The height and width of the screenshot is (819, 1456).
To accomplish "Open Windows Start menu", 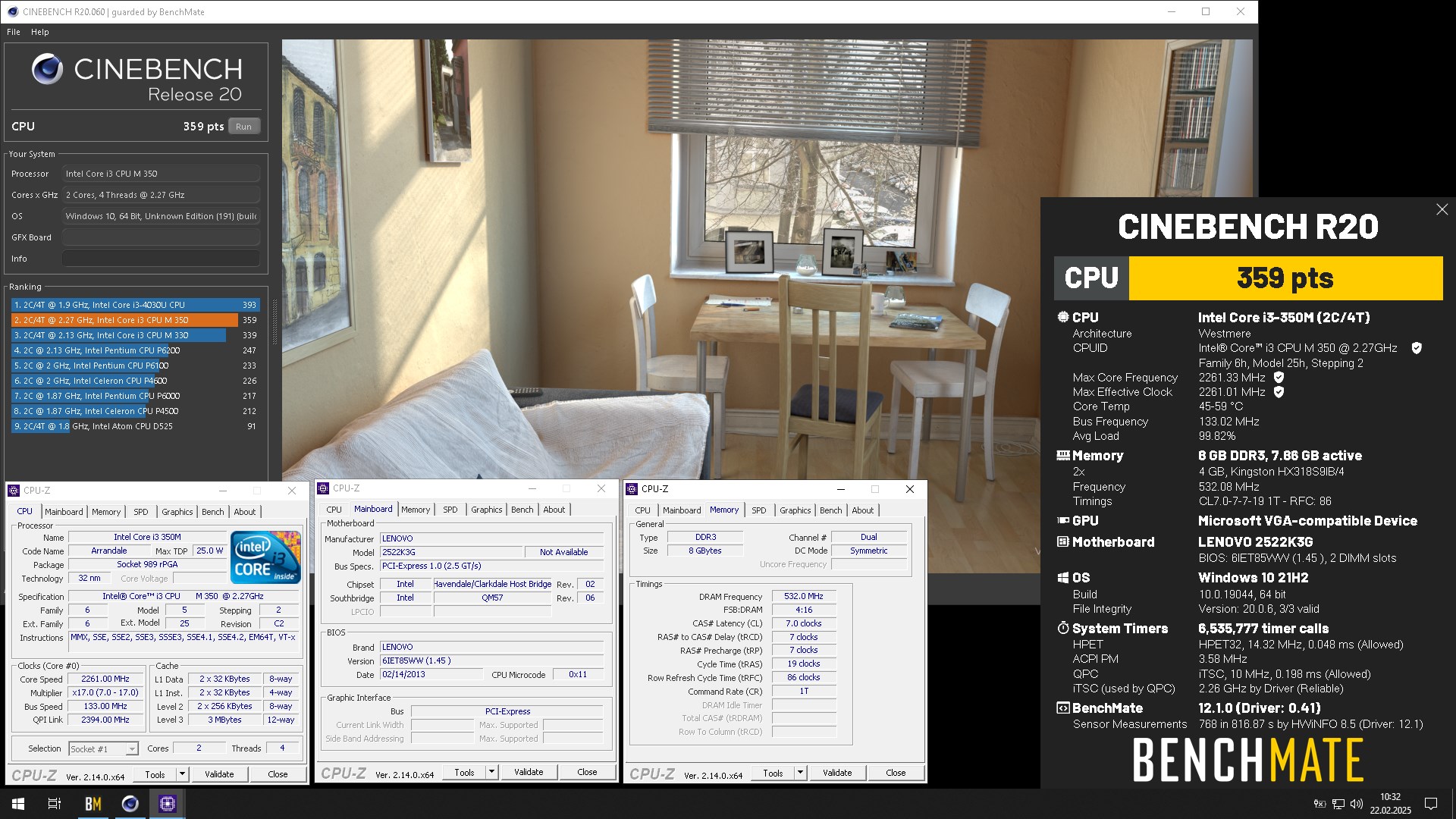I will pyautogui.click(x=18, y=804).
